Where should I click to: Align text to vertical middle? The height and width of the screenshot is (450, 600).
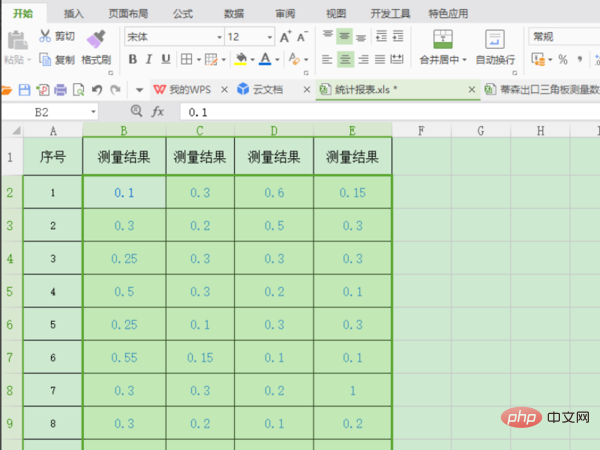coord(344,36)
